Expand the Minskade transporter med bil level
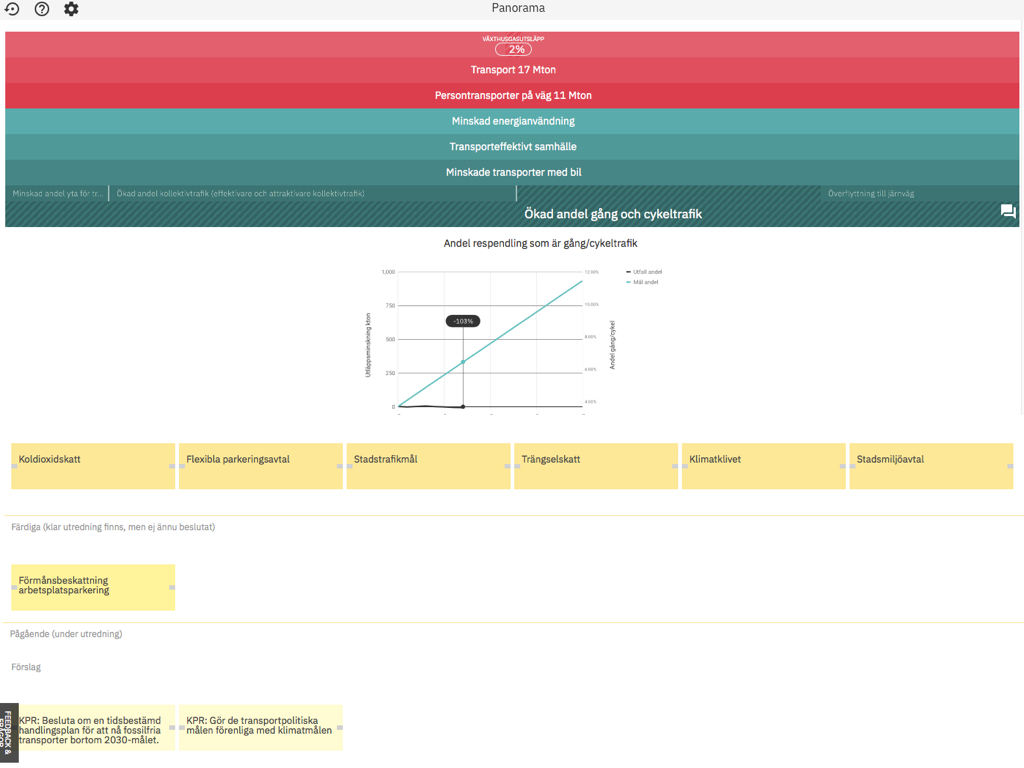 pyautogui.click(x=512, y=172)
